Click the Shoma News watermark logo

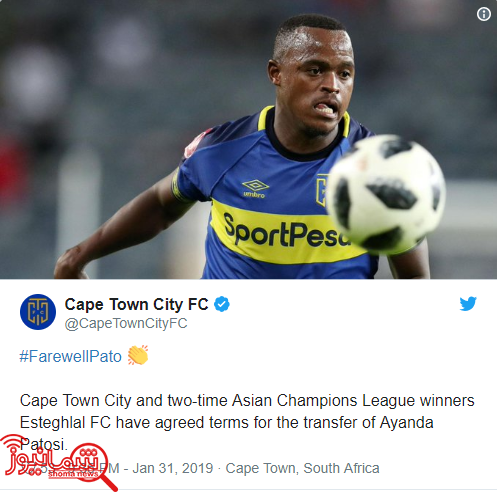tap(57, 461)
